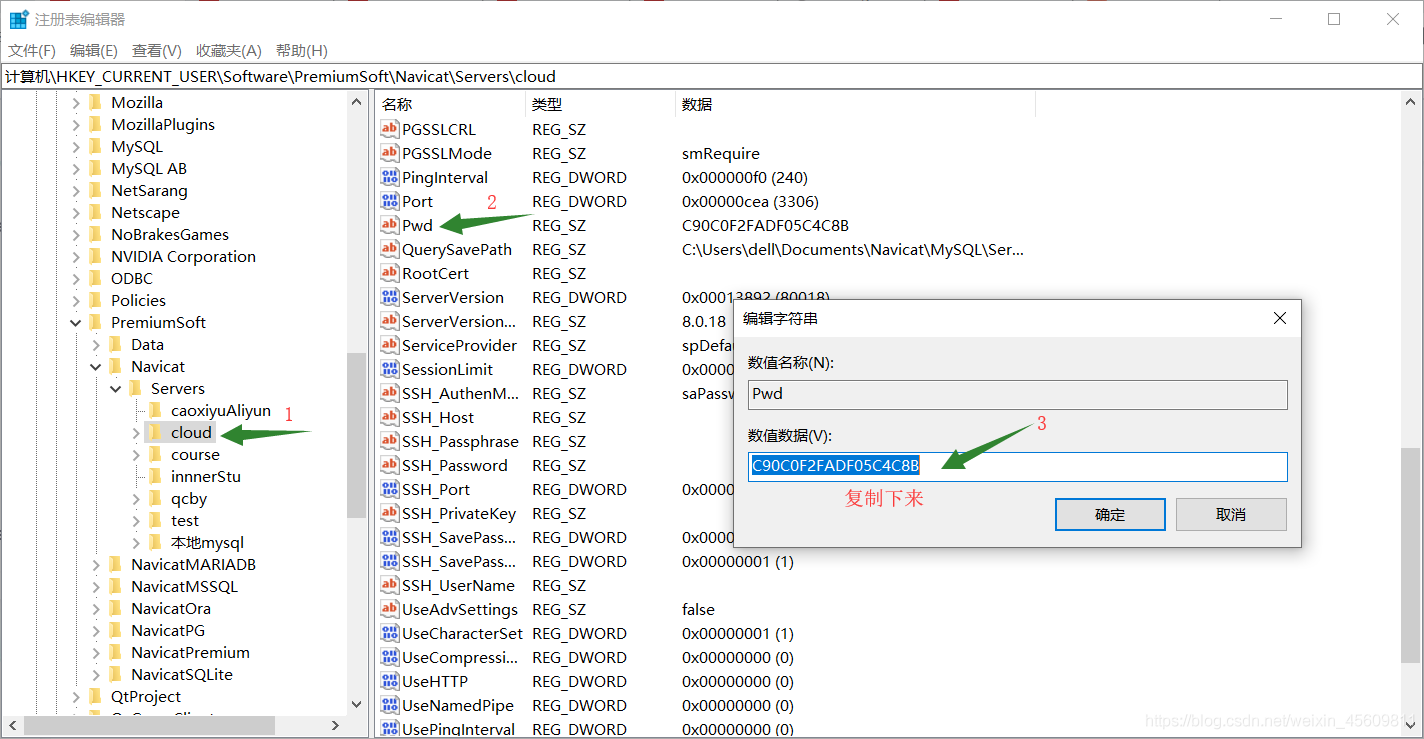Image resolution: width=1424 pixels, height=739 pixels.
Task: Click the Pwd string value icon
Action: (390, 225)
